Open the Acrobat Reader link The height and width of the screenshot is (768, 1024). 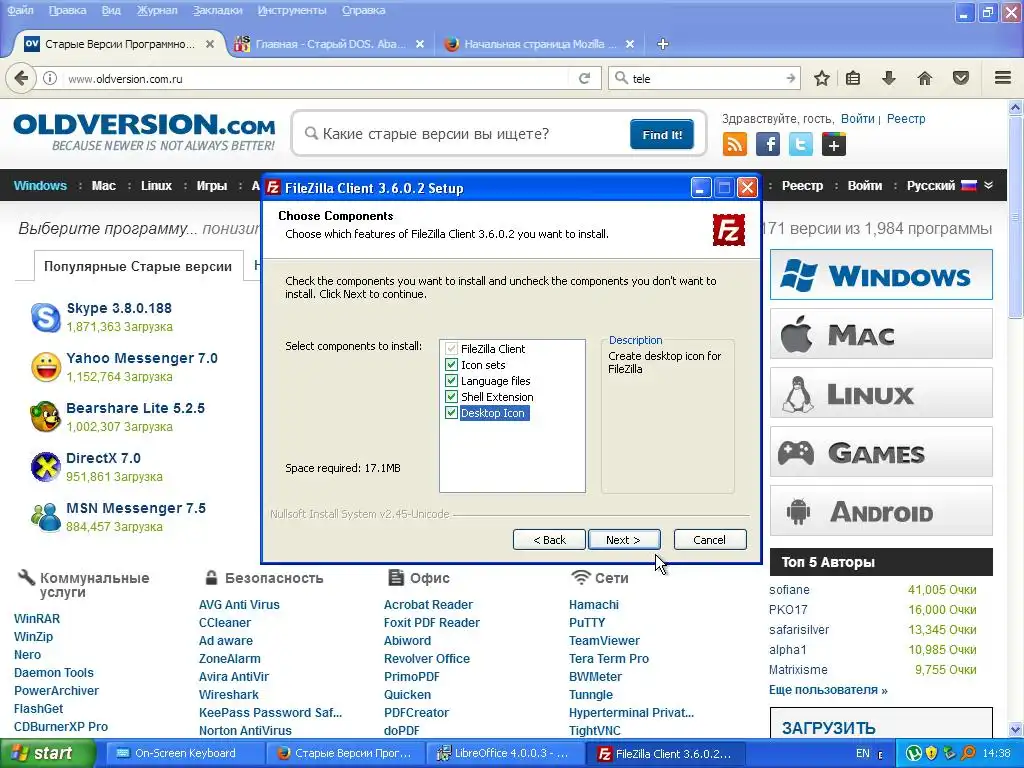tap(428, 605)
